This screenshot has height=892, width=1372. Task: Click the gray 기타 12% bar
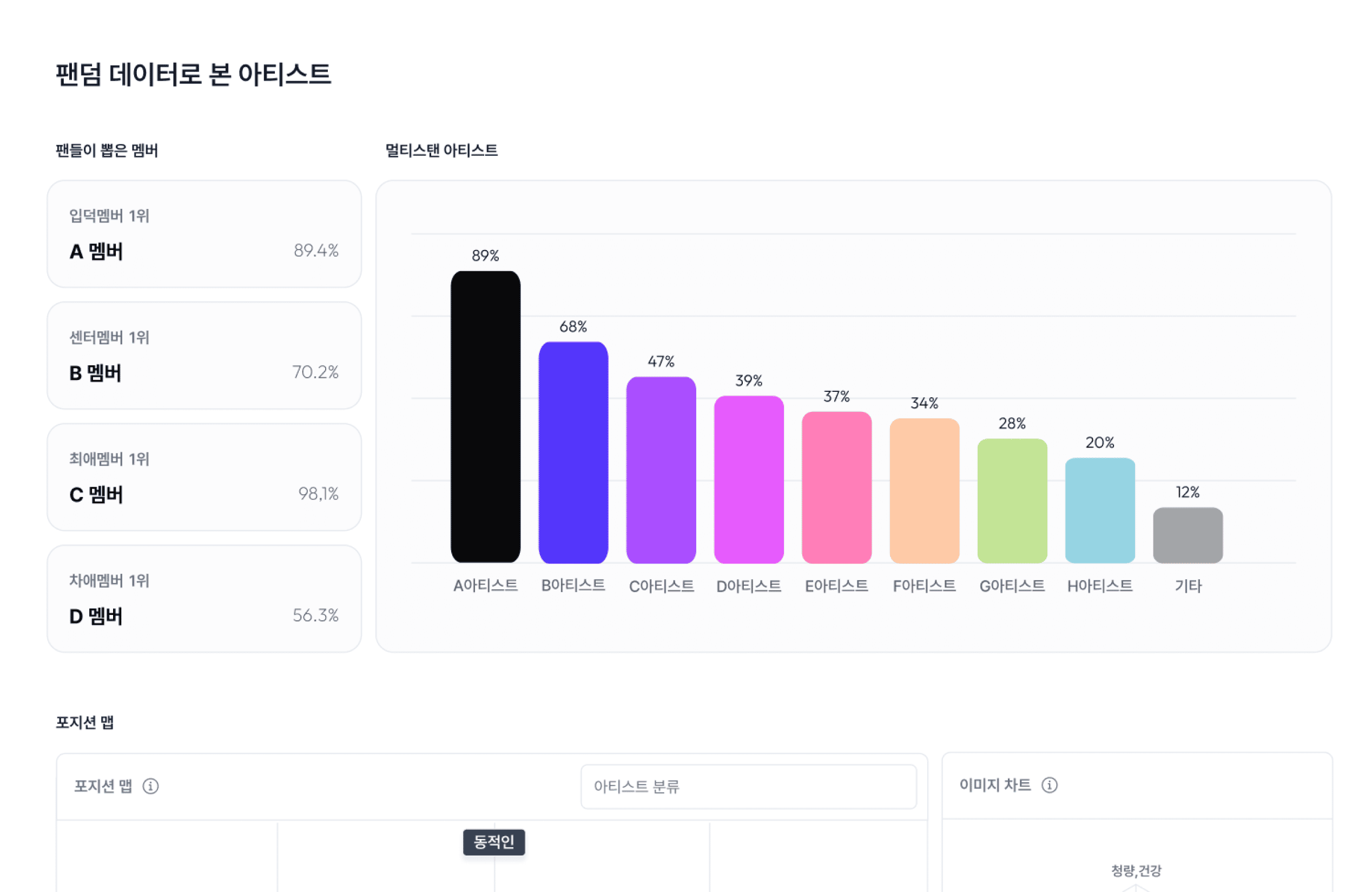coord(1188,533)
